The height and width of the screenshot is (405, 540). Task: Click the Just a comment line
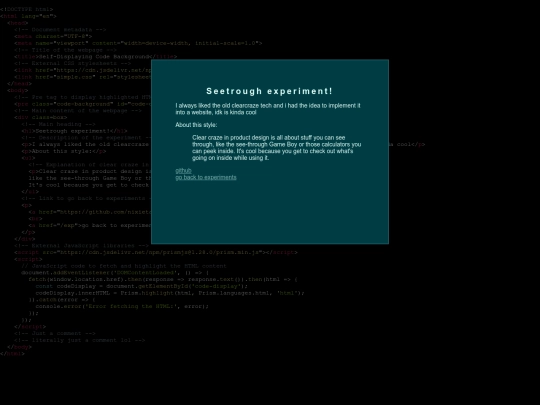pos(55,333)
